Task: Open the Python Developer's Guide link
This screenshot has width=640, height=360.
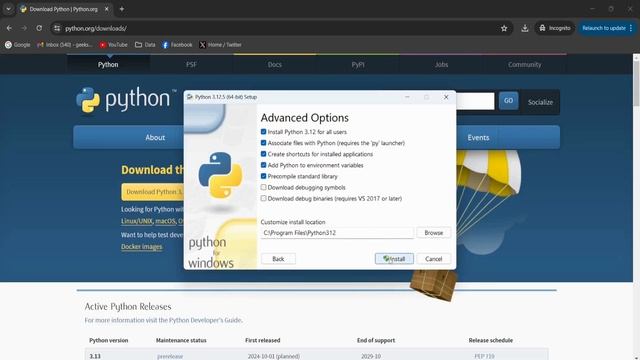Action: point(205,320)
